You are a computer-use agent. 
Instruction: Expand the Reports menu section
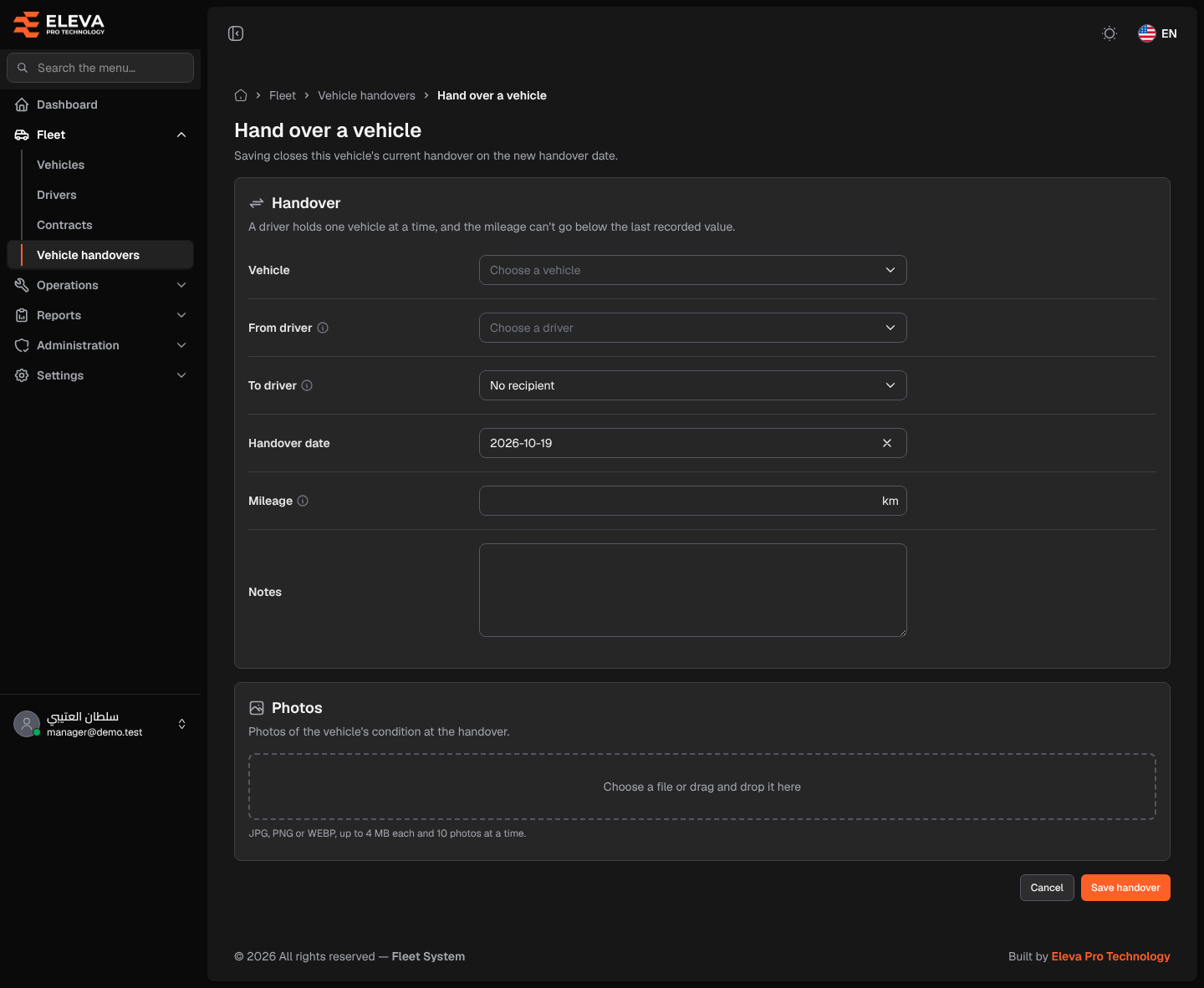coord(100,315)
